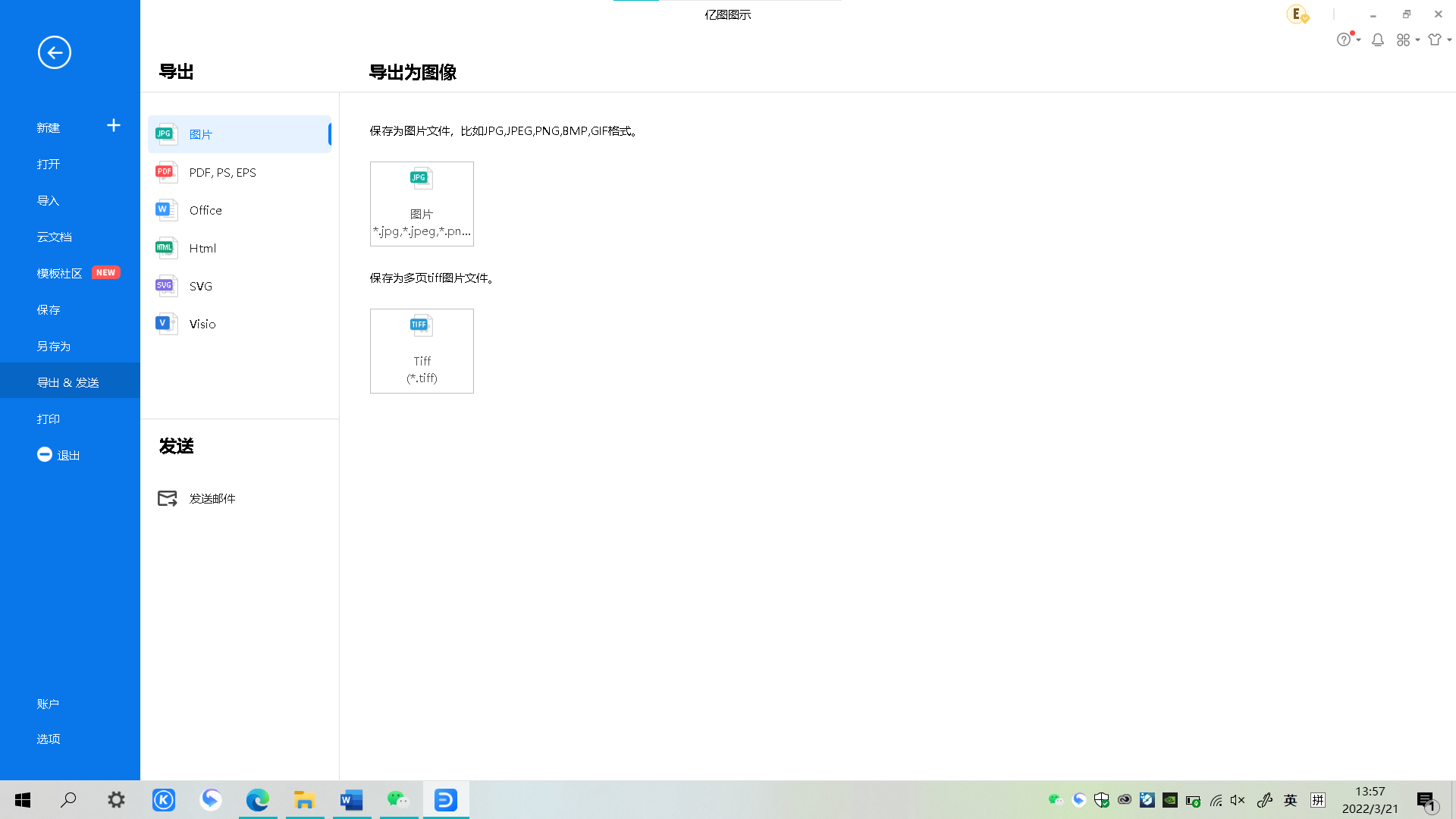
Task: Open the help question-mark dropdown
Action: pyautogui.click(x=1348, y=39)
